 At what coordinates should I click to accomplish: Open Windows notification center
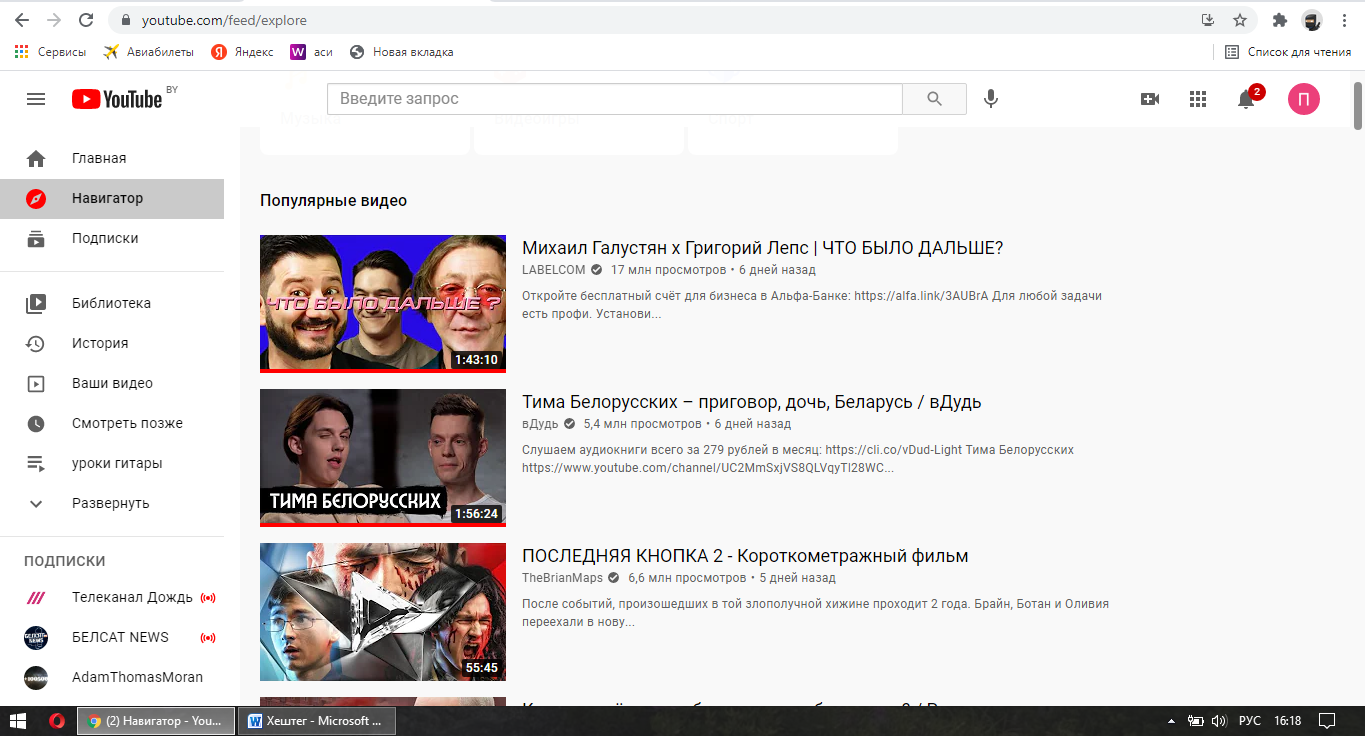(x=1327, y=720)
